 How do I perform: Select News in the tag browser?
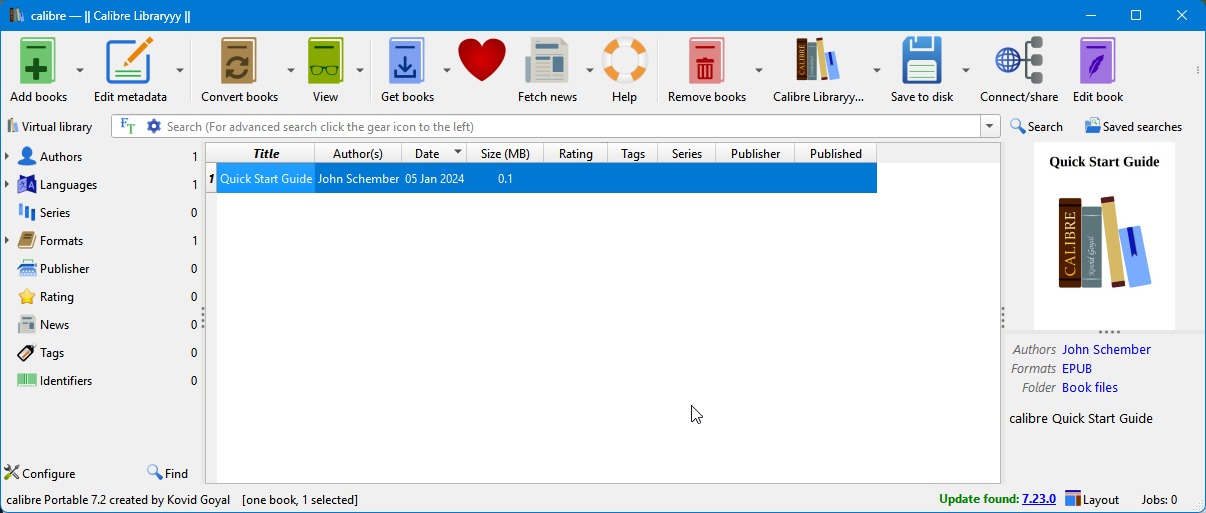point(54,325)
